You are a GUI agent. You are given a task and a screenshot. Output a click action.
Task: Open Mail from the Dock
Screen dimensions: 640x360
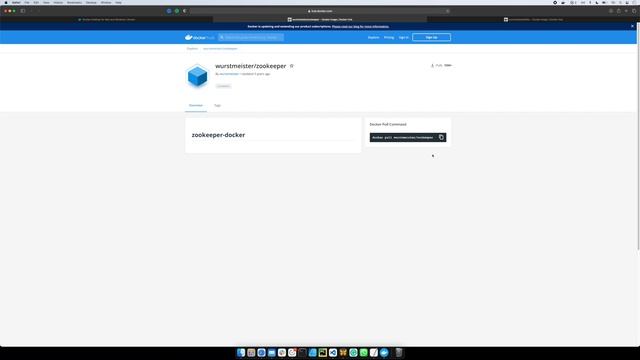pyautogui.click(x=271, y=353)
